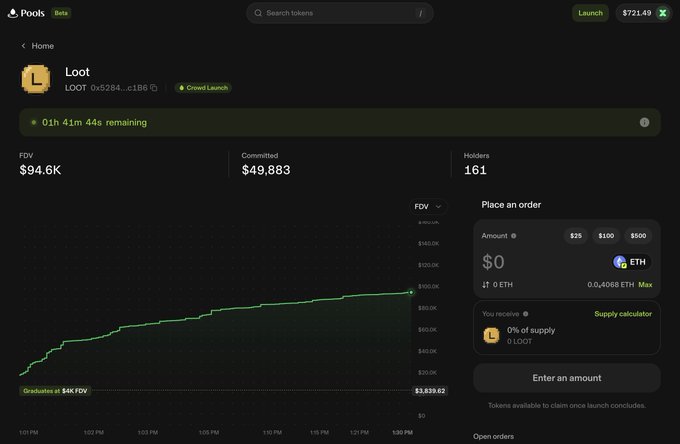Image resolution: width=680 pixels, height=444 pixels.
Task: Click the $0 amount input
Action: pos(493,262)
